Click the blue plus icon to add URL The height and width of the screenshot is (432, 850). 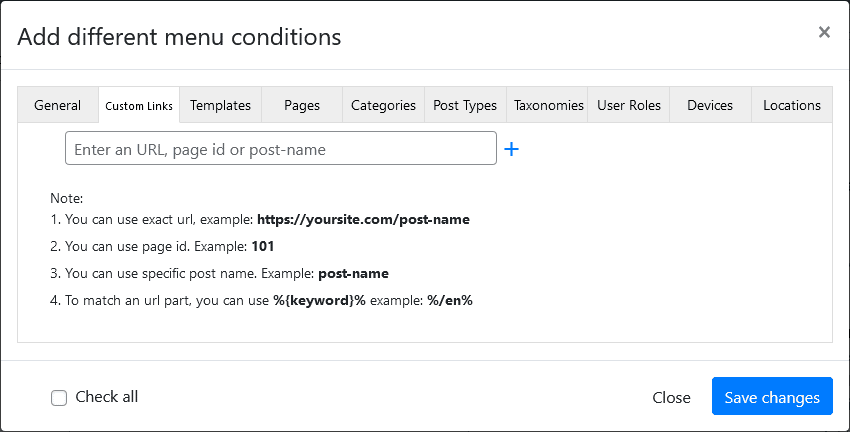point(511,149)
